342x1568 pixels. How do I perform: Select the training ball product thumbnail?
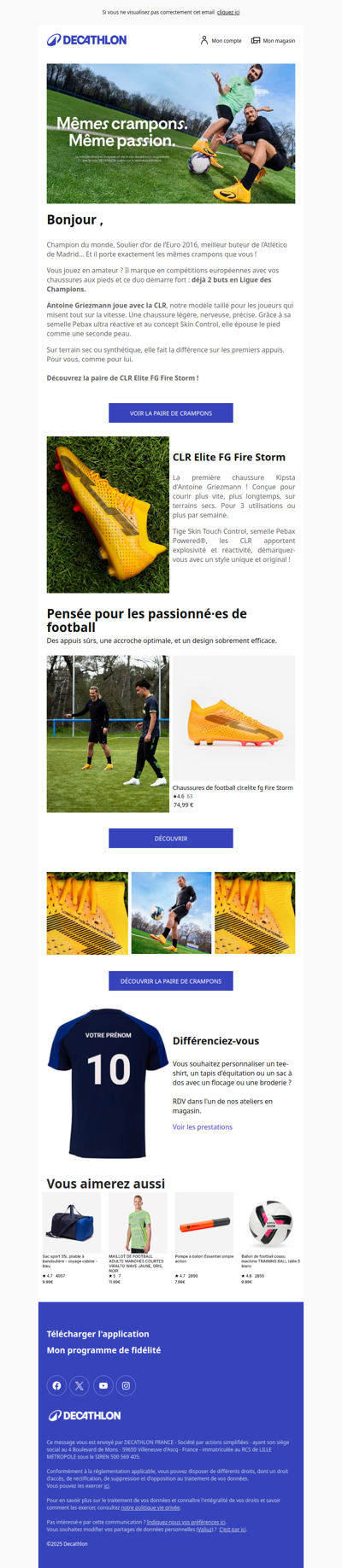tap(270, 1223)
